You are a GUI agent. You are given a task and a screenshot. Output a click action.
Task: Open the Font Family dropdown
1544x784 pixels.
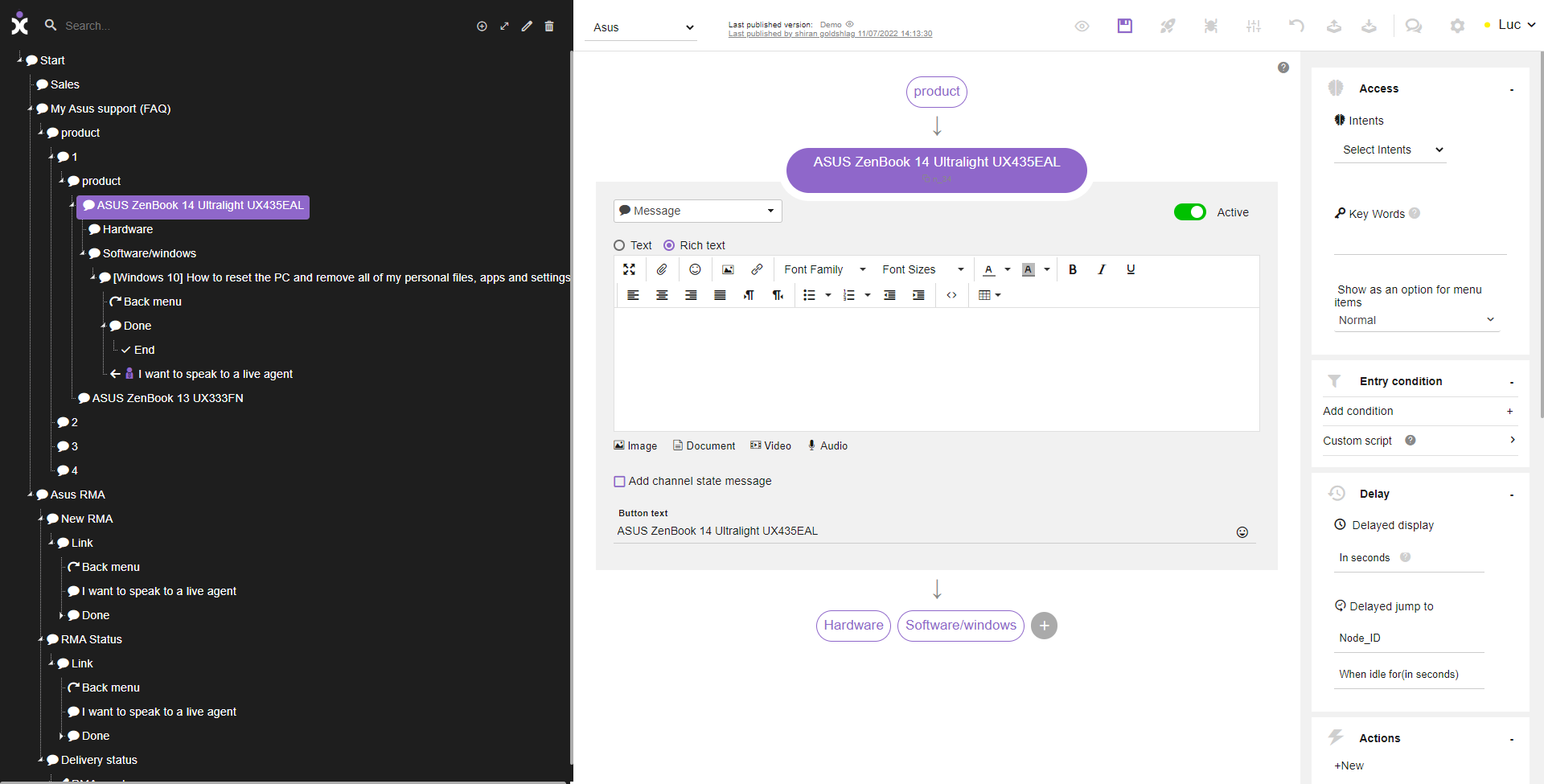click(824, 269)
